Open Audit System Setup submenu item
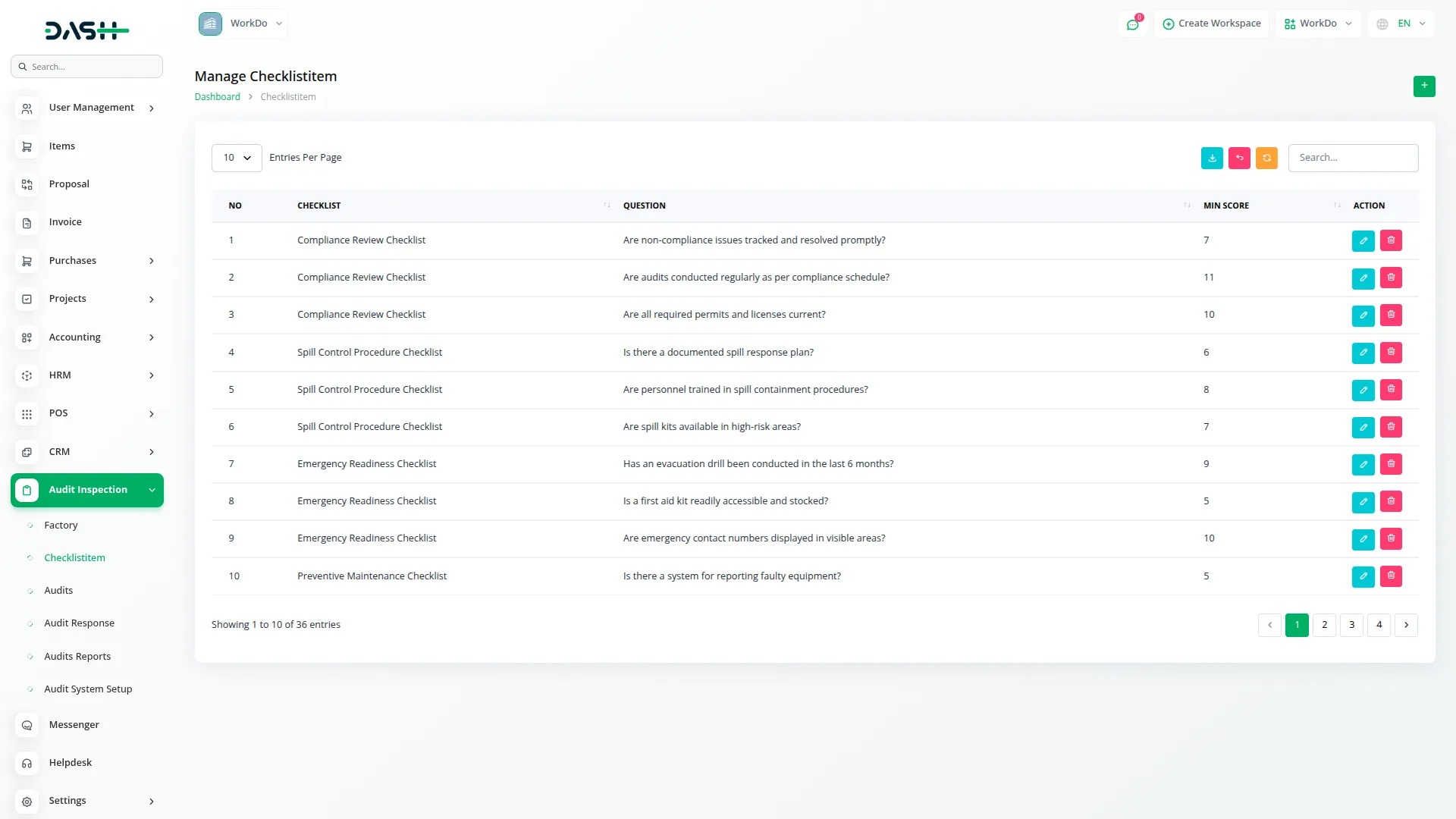Viewport: 1456px width, 819px height. coord(88,689)
